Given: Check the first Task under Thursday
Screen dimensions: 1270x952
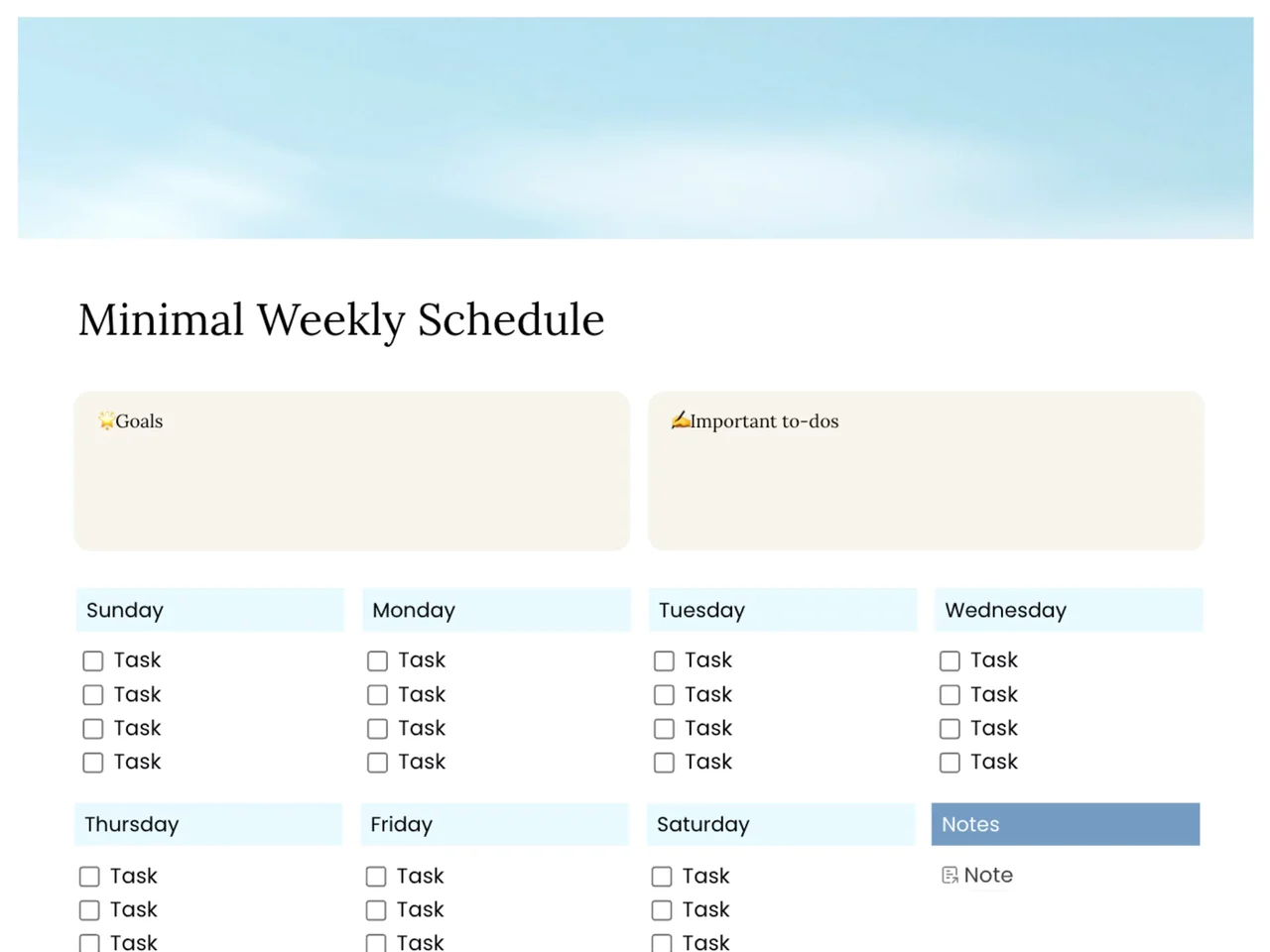Looking at the screenshot, I should (x=89, y=877).
